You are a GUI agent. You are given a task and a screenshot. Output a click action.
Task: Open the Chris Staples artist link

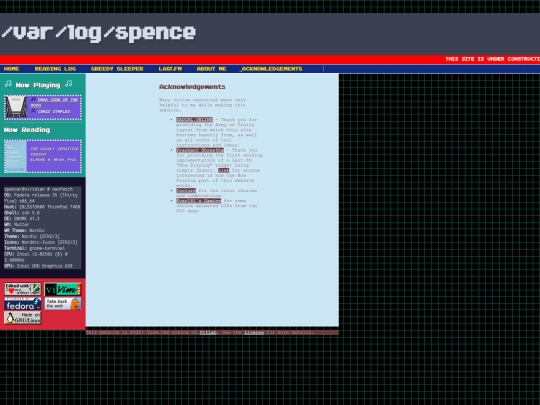pyautogui.click(x=54, y=112)
